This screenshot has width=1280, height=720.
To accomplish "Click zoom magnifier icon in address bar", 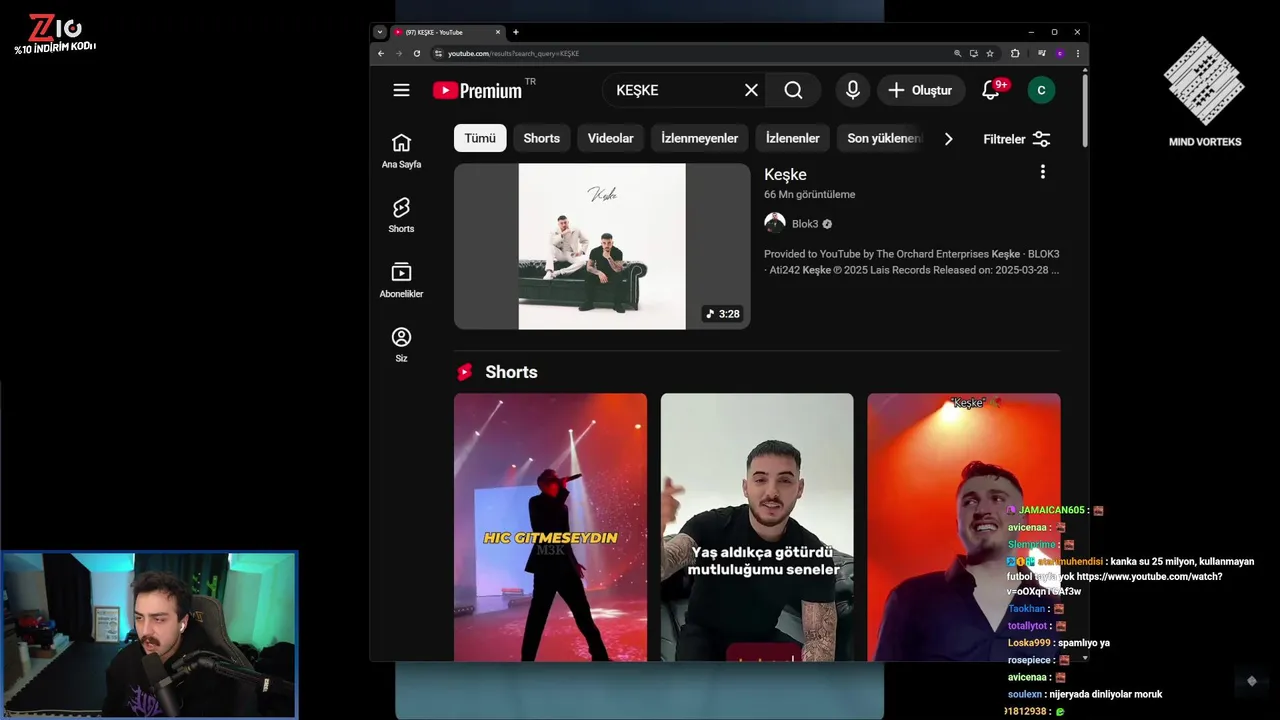I will 958,53.
